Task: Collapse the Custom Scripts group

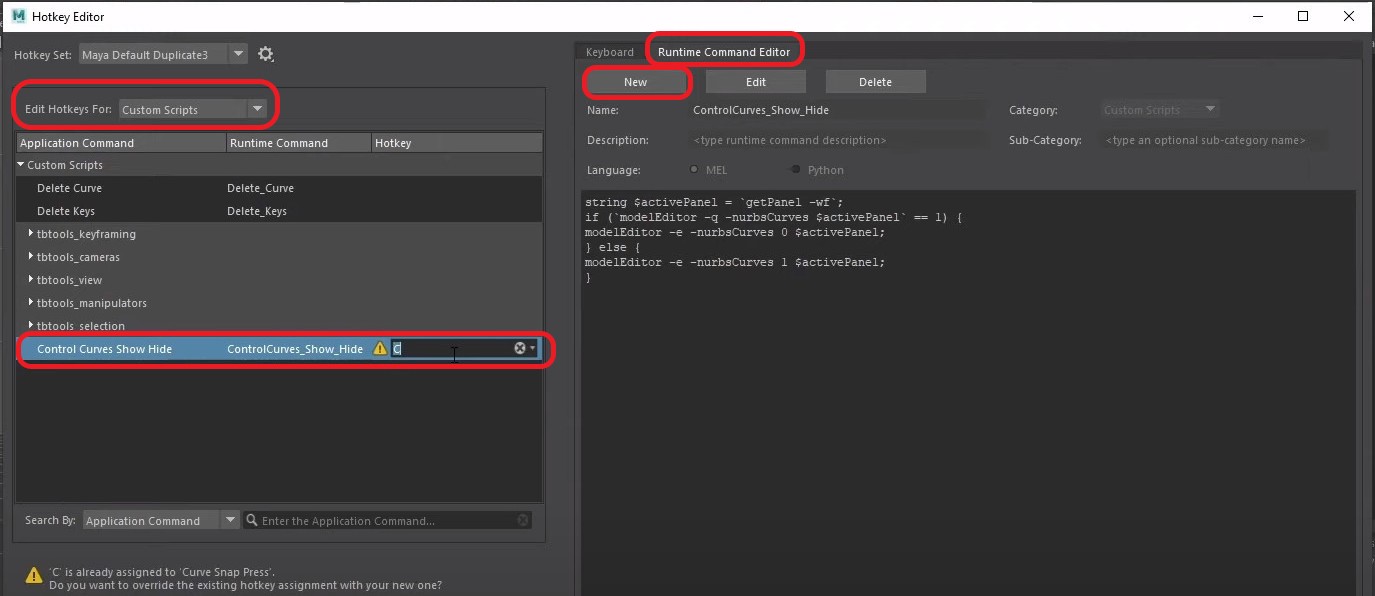Action: [x=21, y=165]
